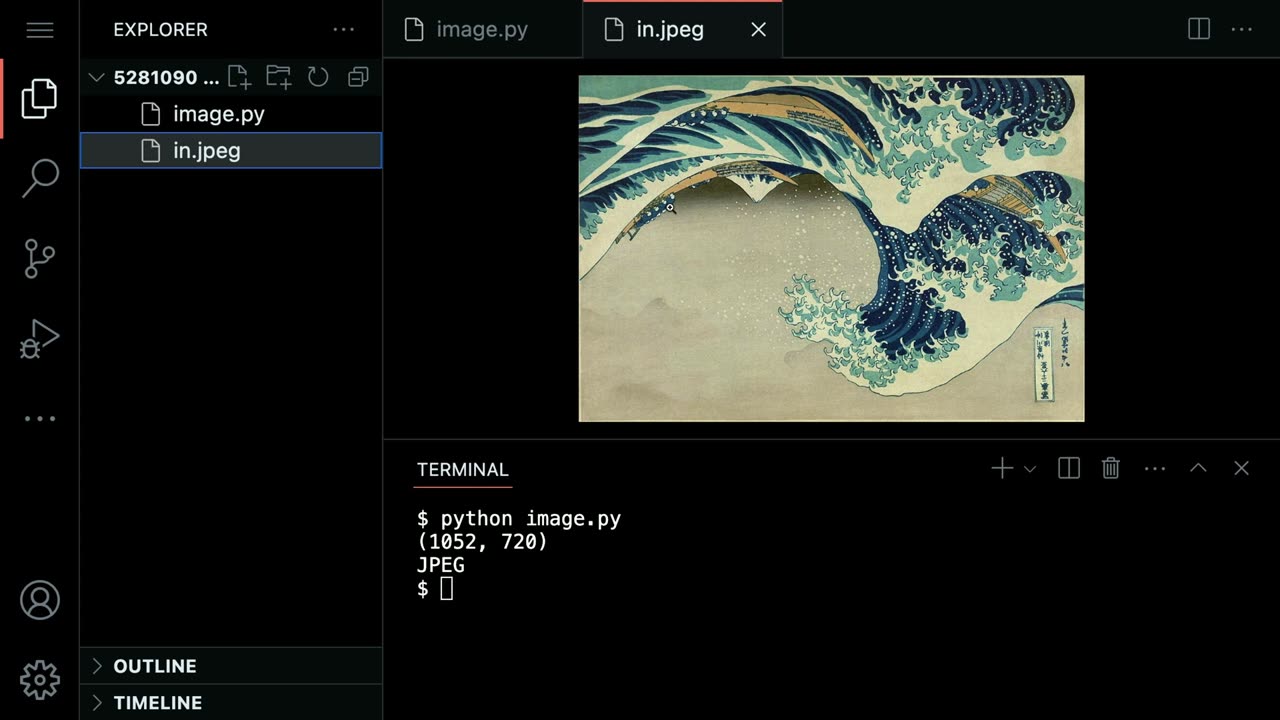Switch to the image.py tab
Viewport: 1280px width, 720px height.
click(482, 30)
